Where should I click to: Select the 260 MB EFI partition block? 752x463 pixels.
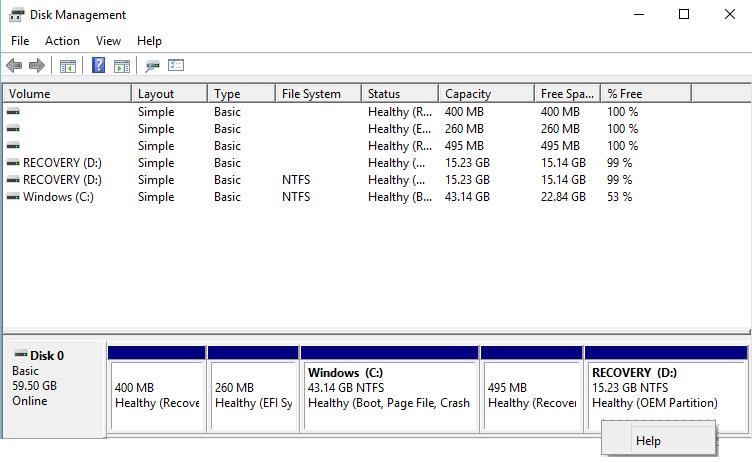pyautogui.click(x=253, y=394)
